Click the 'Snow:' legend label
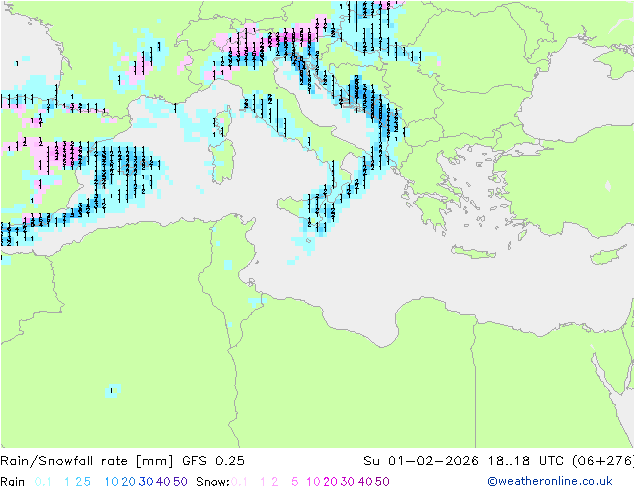 point(213,482)
